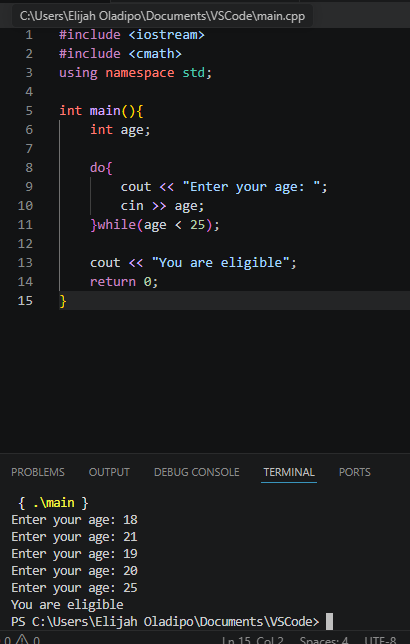Click the Spaces: 4 indentation setting
Screen dimensions: 410x644
[324, 640]
